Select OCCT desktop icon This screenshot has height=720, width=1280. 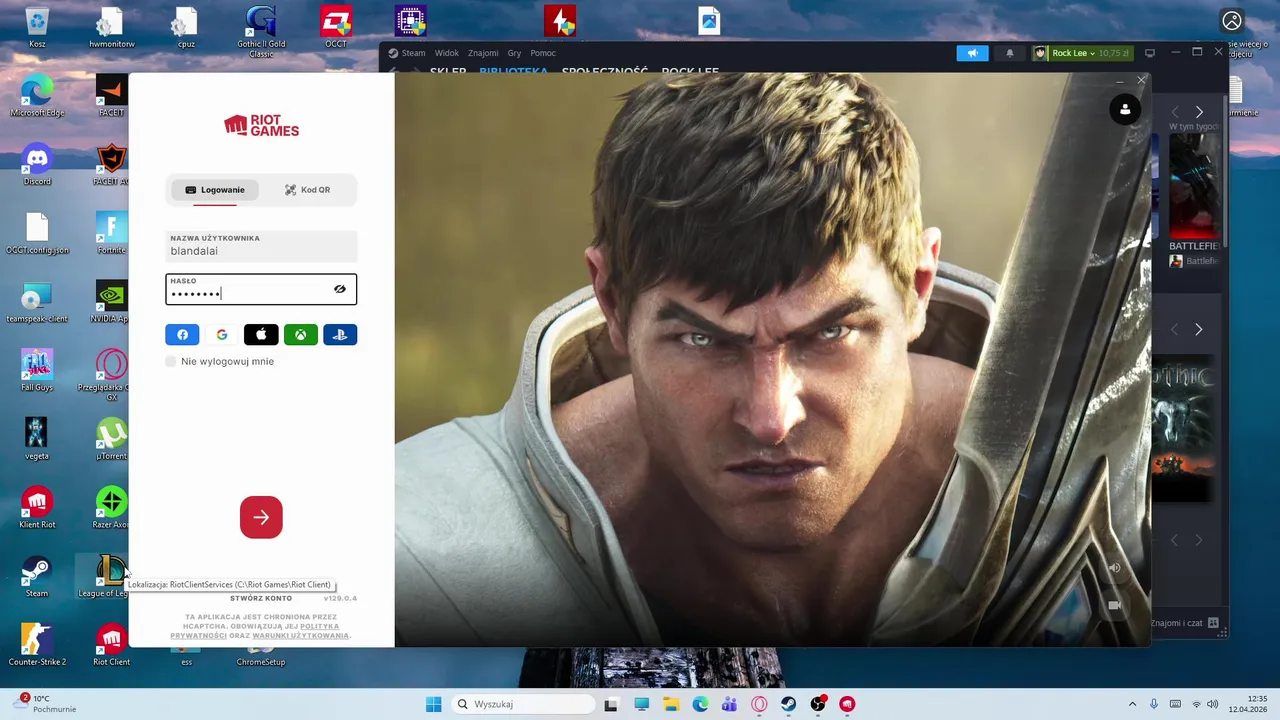336,28
